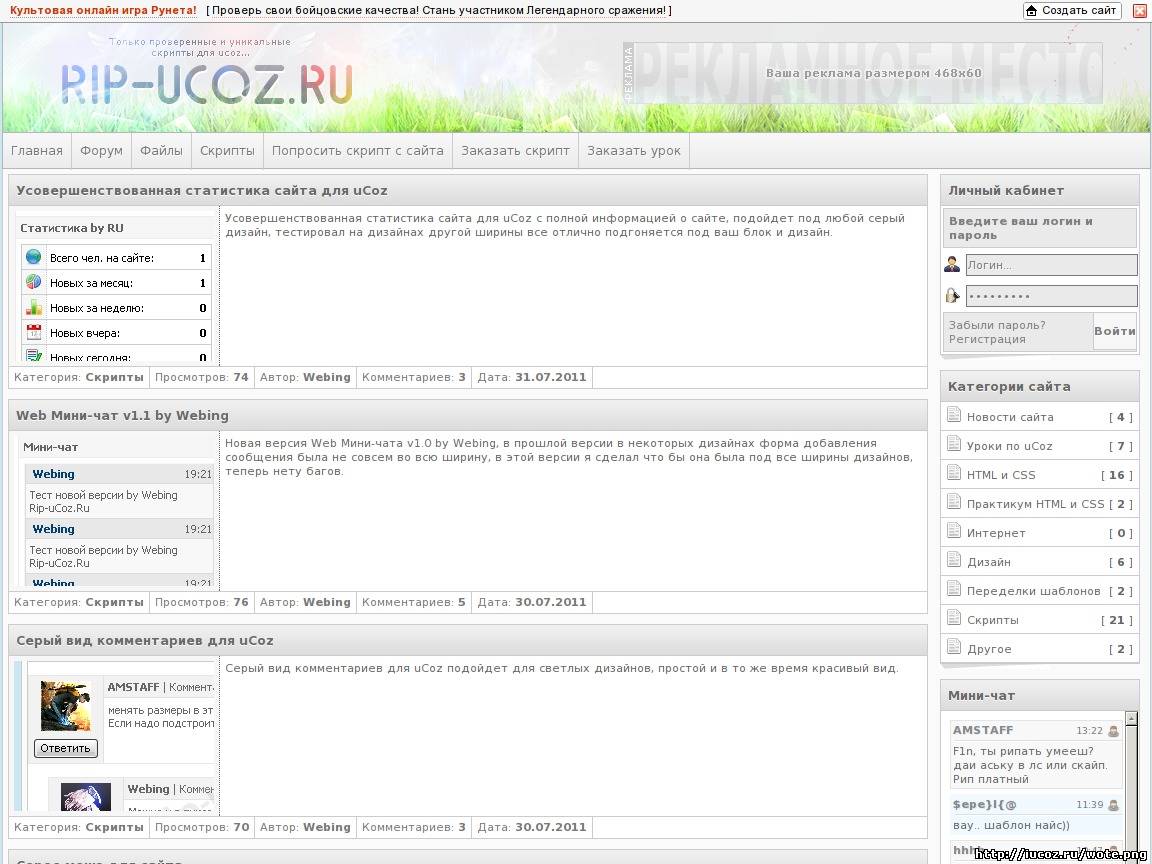Click the profile icon next to AMSTAFF 13:22 message
The image size is (1152, 864).
(x=1113, y=731)
